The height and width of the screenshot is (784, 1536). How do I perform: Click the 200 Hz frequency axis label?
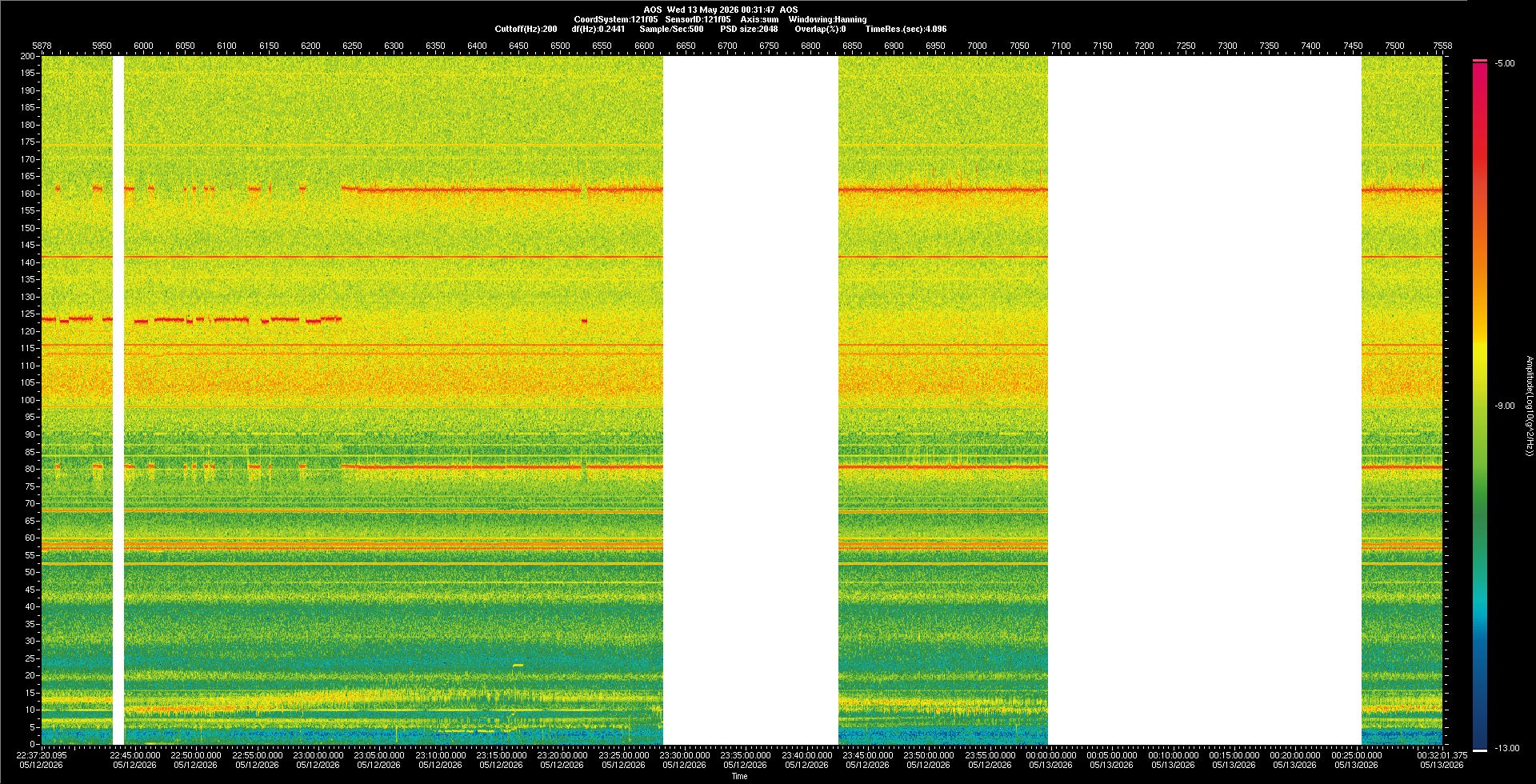pos(28,56)
